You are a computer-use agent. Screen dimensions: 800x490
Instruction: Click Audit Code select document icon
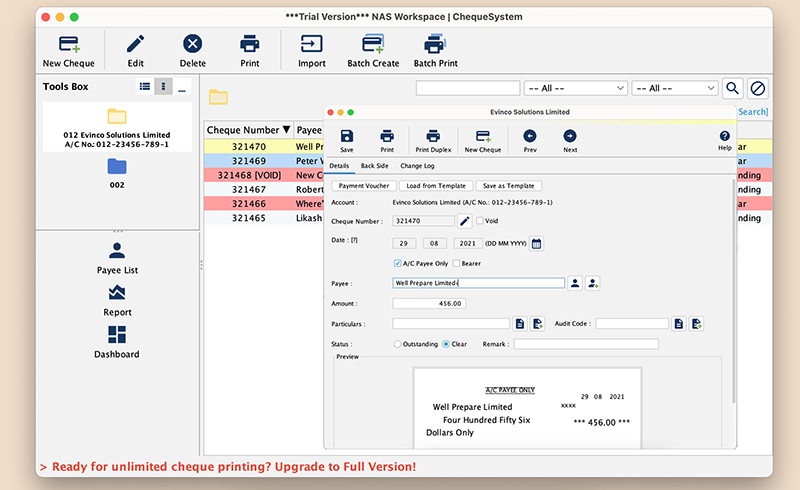point(679,324)
